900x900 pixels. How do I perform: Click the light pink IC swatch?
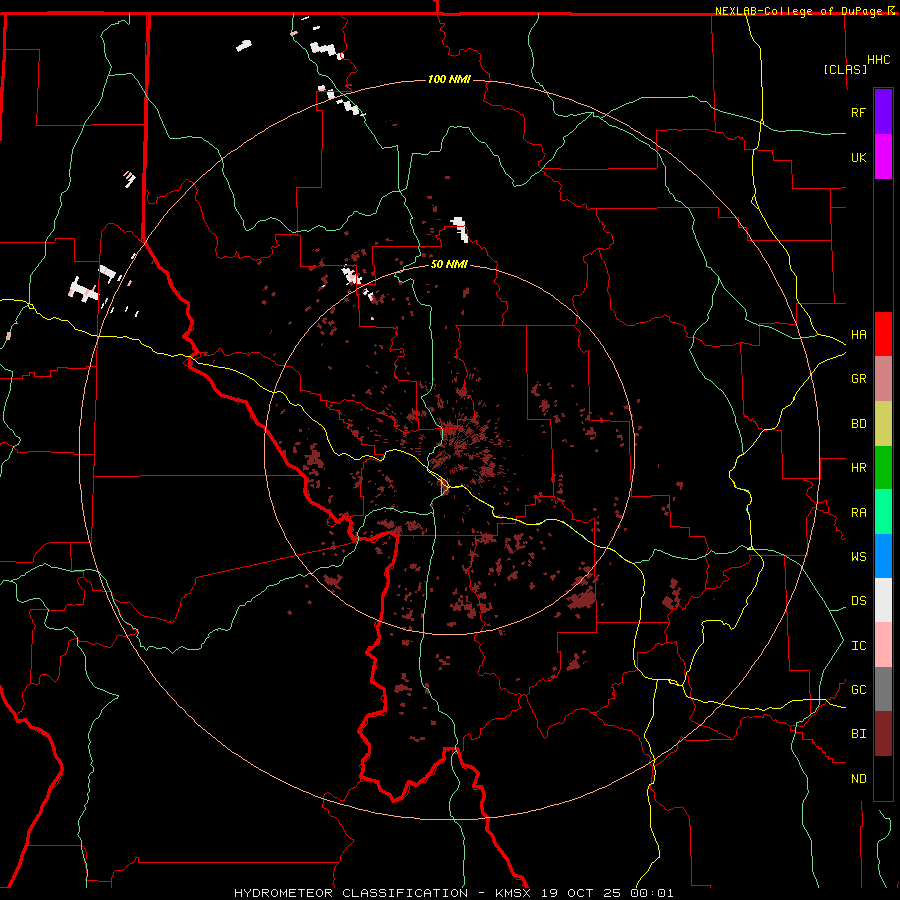tap(883, 645)
